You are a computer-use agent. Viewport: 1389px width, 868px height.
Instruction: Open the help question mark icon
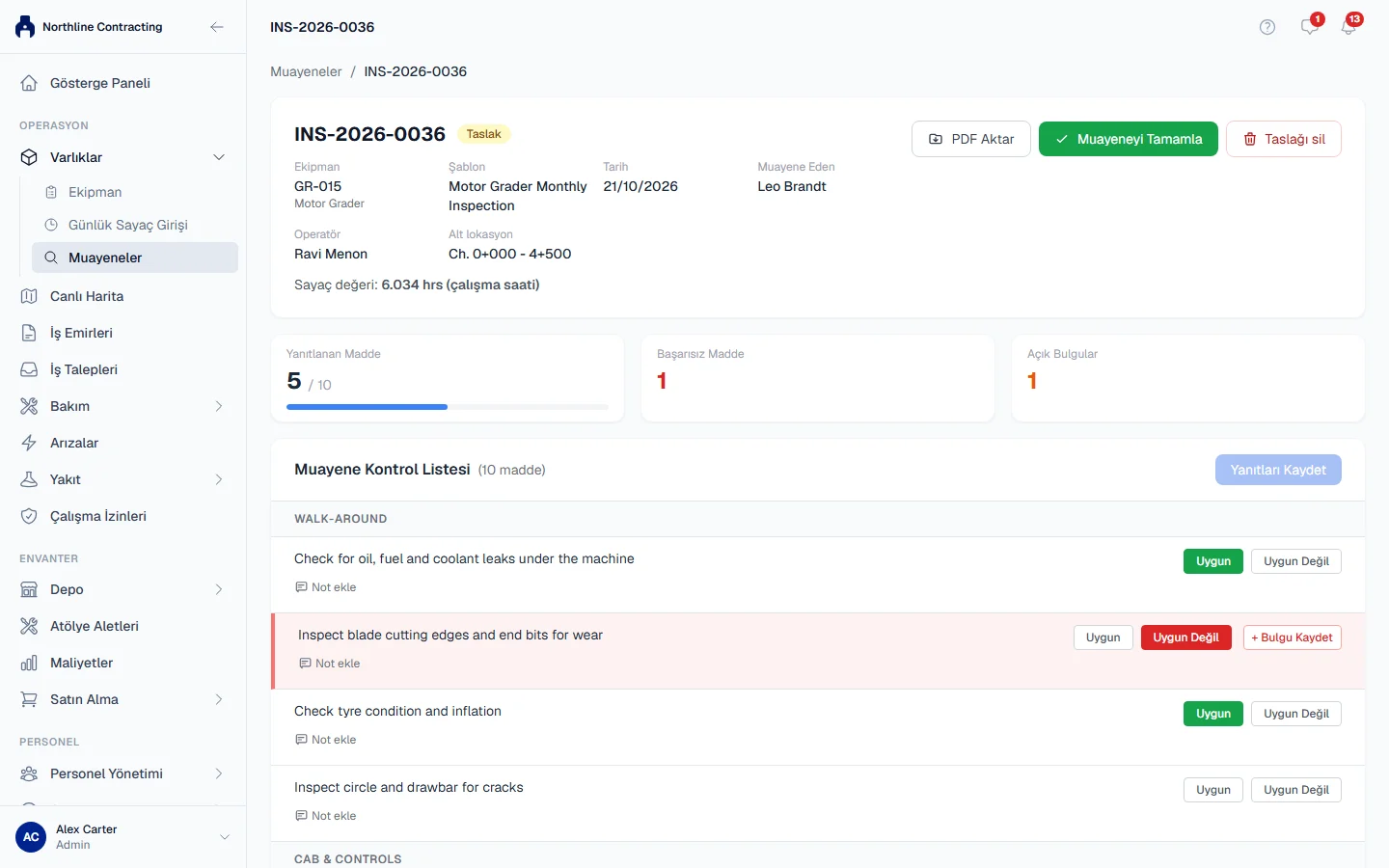pos(1267,27)
